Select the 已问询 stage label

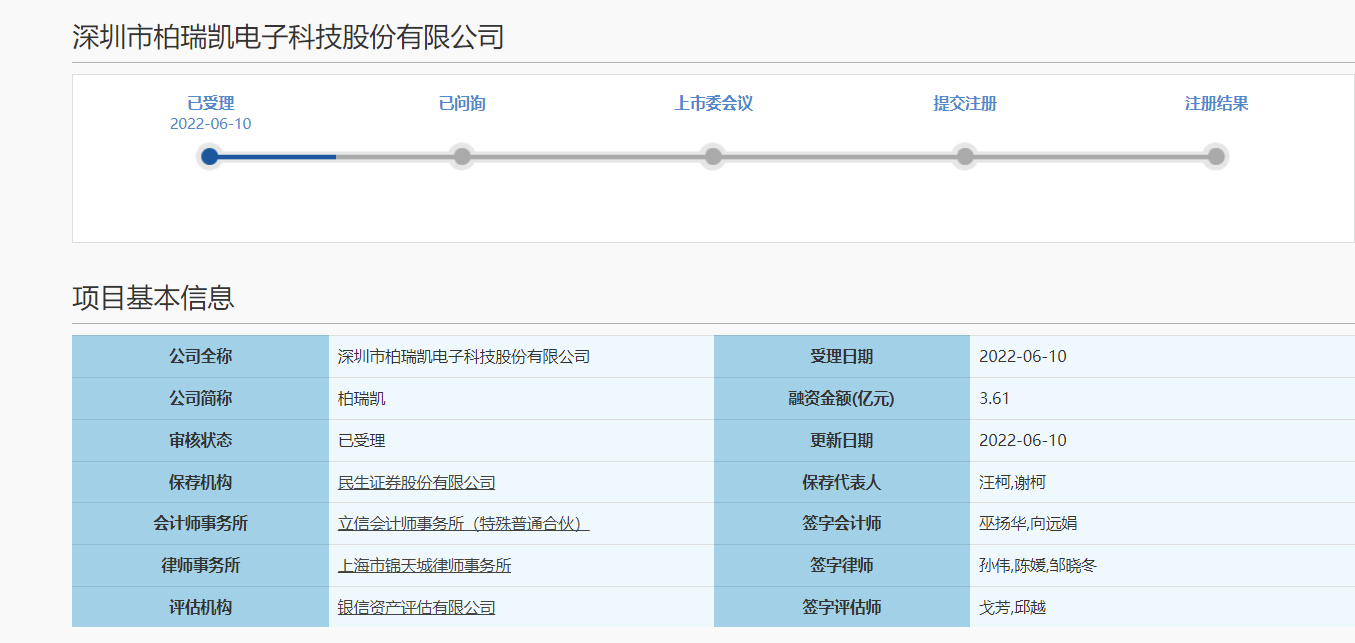tap(461, 104)
